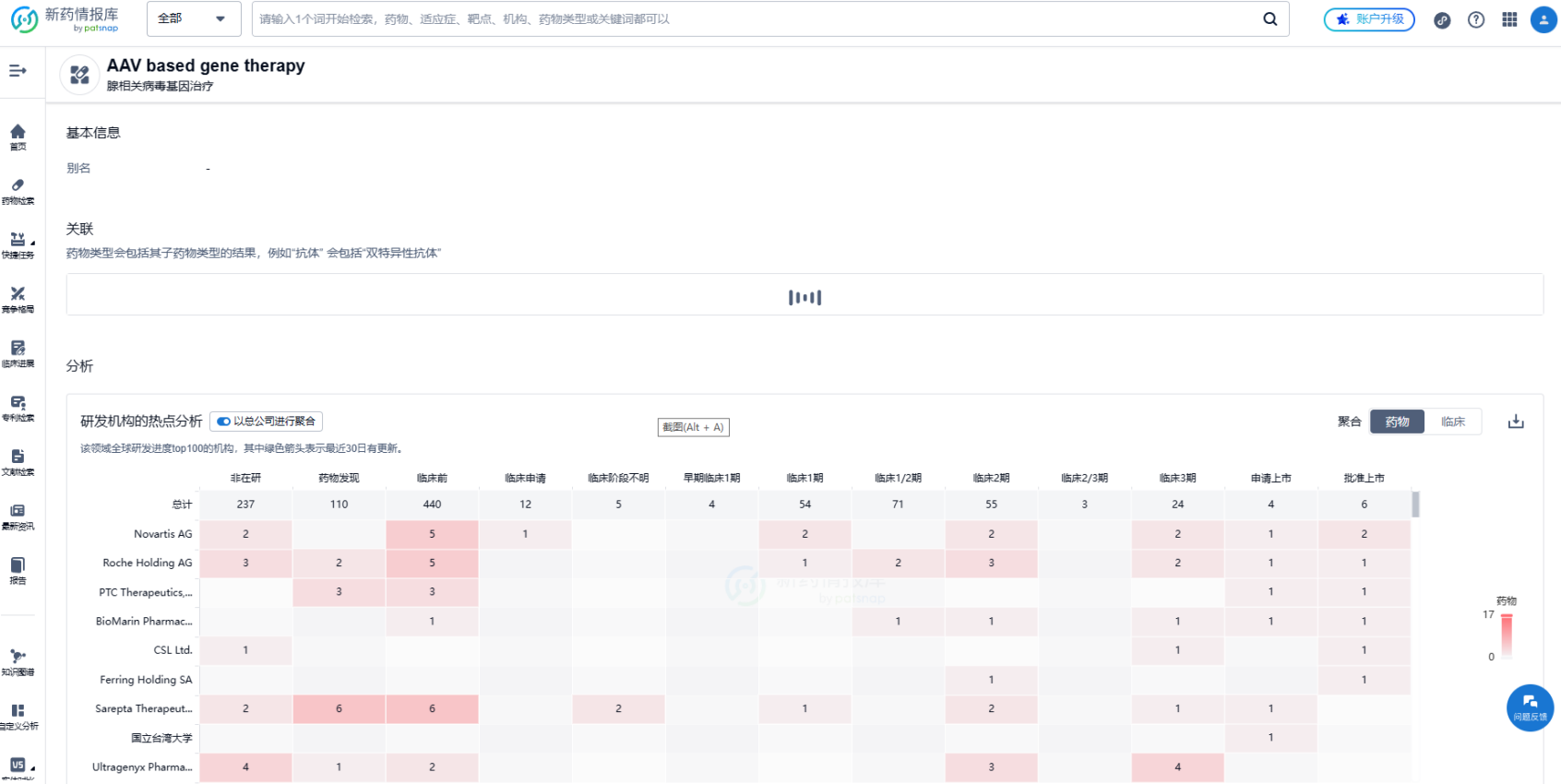Click the 问题反馈 feedback button
1561x784 pixels.
(1530, 707)
